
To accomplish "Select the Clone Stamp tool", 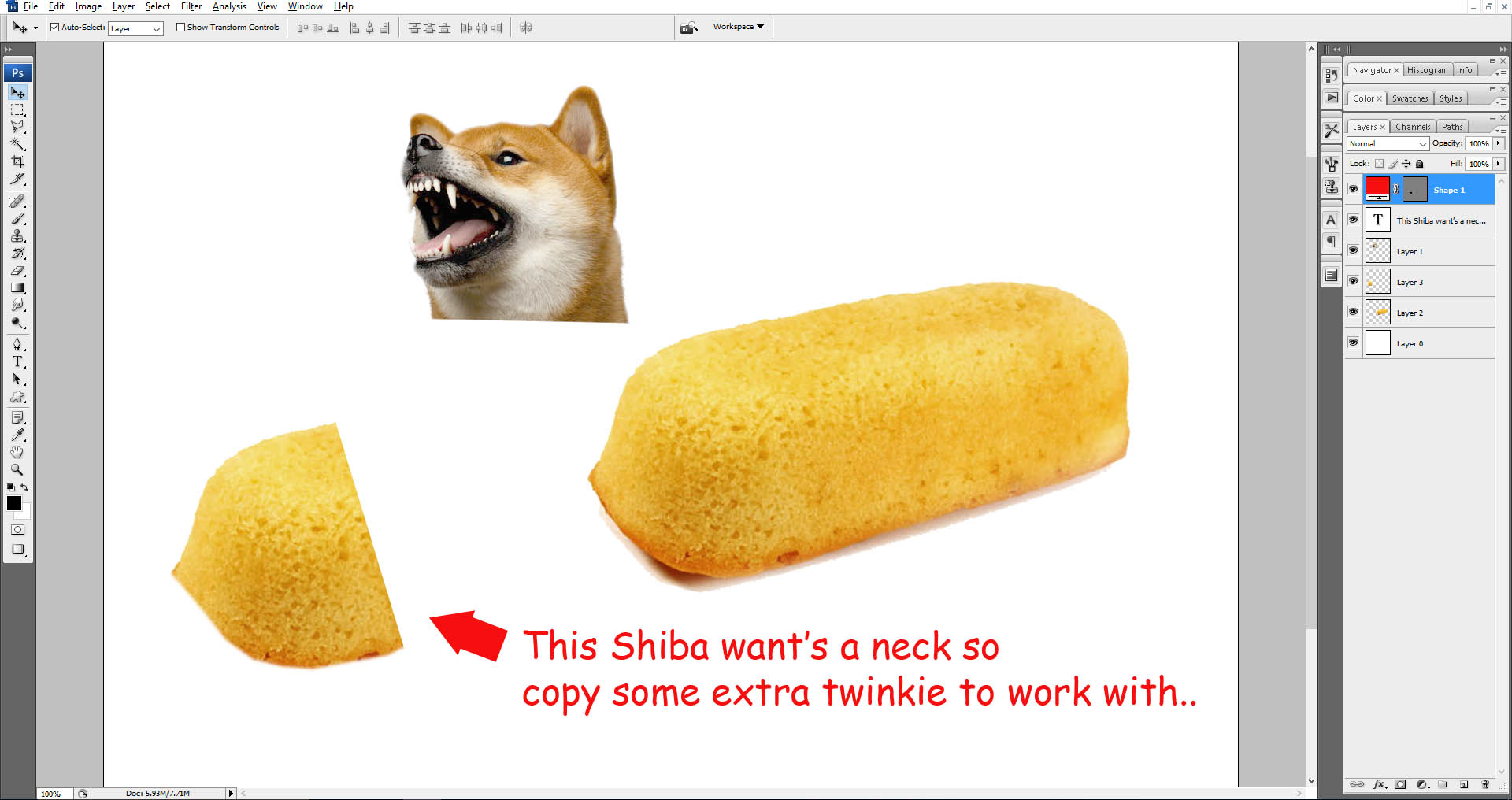I will click(17, 236).
